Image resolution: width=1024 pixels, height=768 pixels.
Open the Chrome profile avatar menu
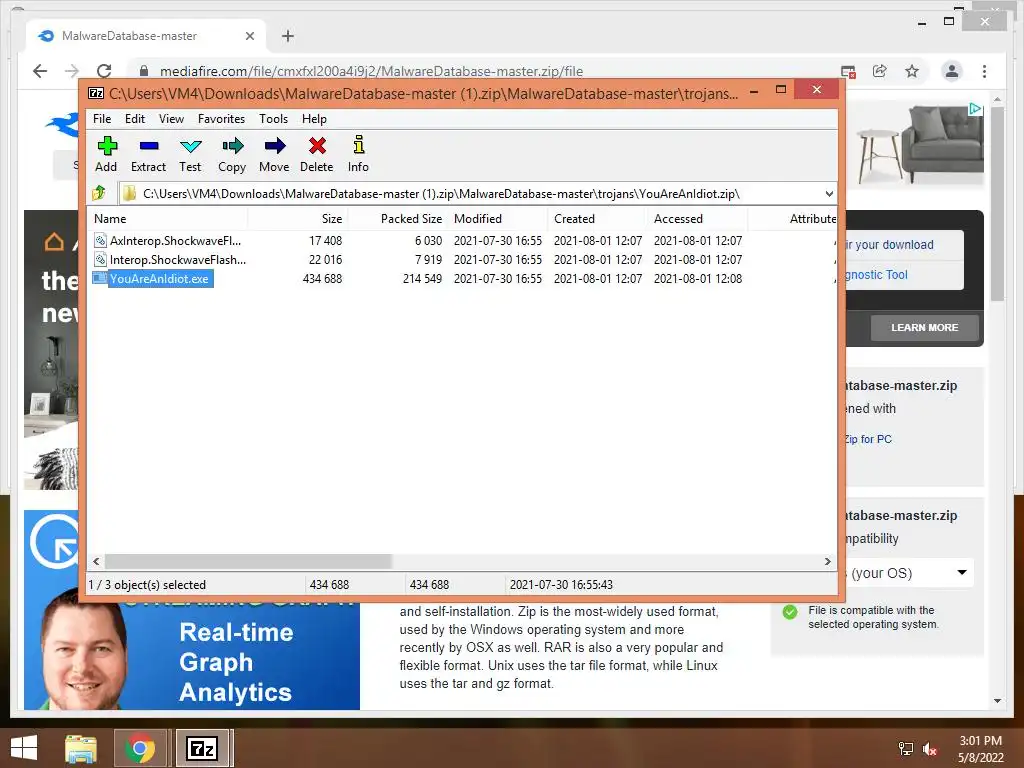click(x=952, y=71)
